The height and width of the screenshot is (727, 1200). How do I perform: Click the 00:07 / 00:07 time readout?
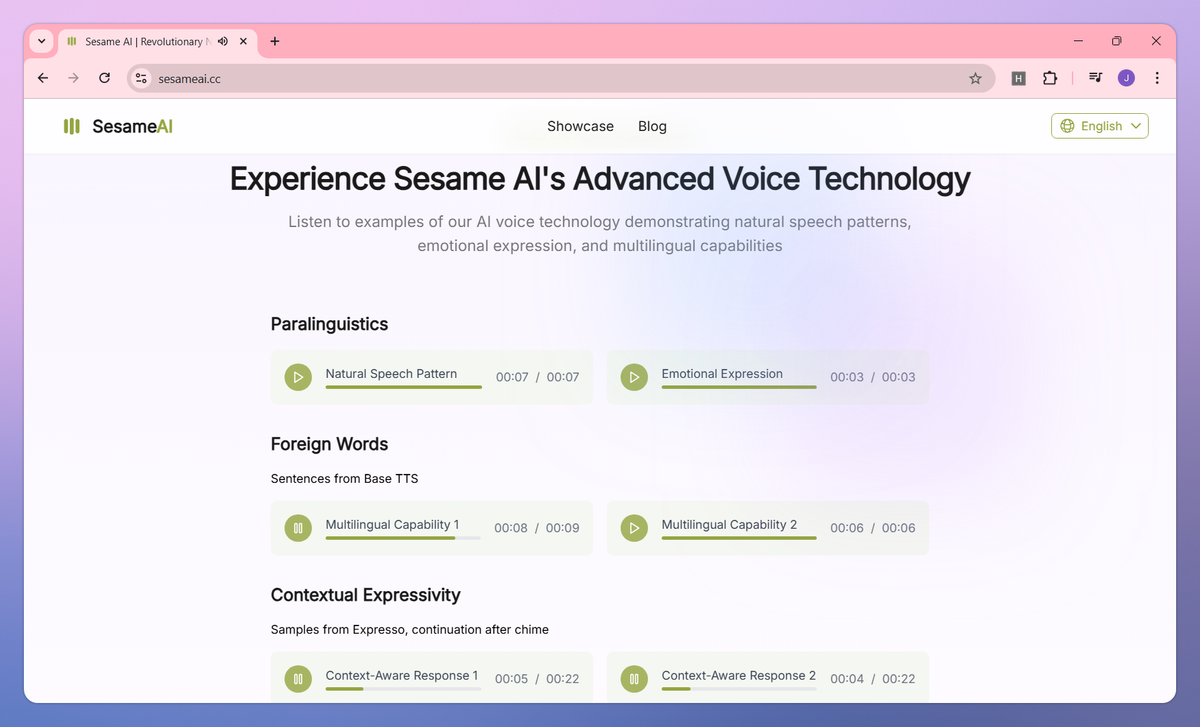pyautogui.click(x=538, y=377)
